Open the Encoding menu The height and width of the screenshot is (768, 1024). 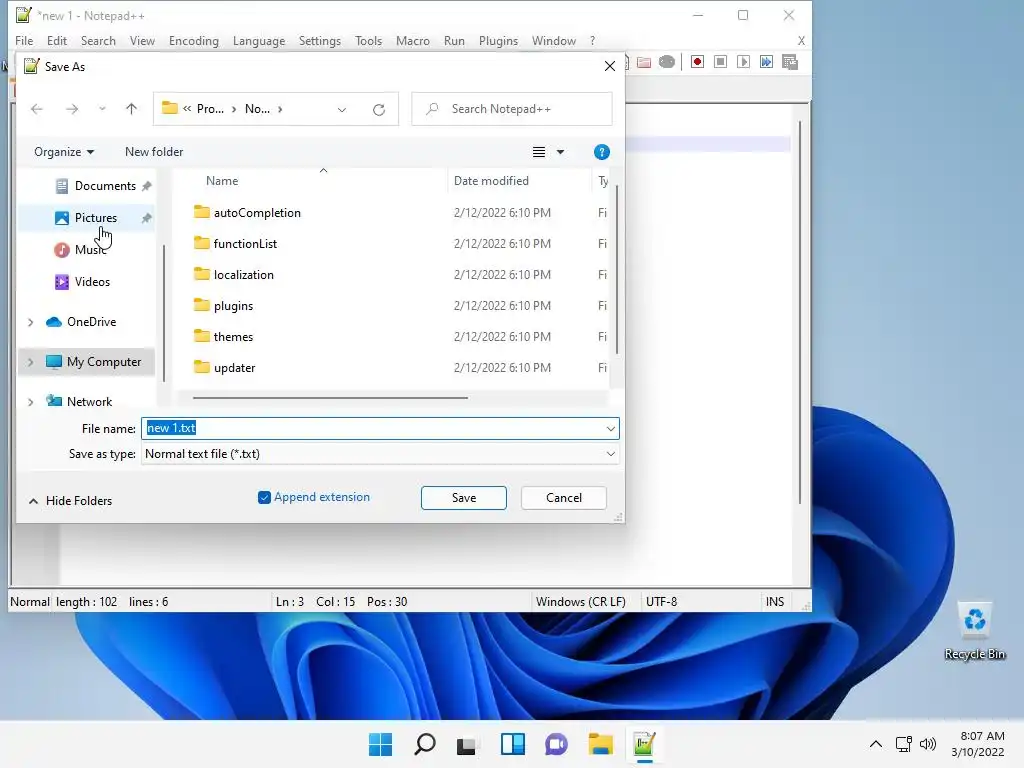pos(194,40)
